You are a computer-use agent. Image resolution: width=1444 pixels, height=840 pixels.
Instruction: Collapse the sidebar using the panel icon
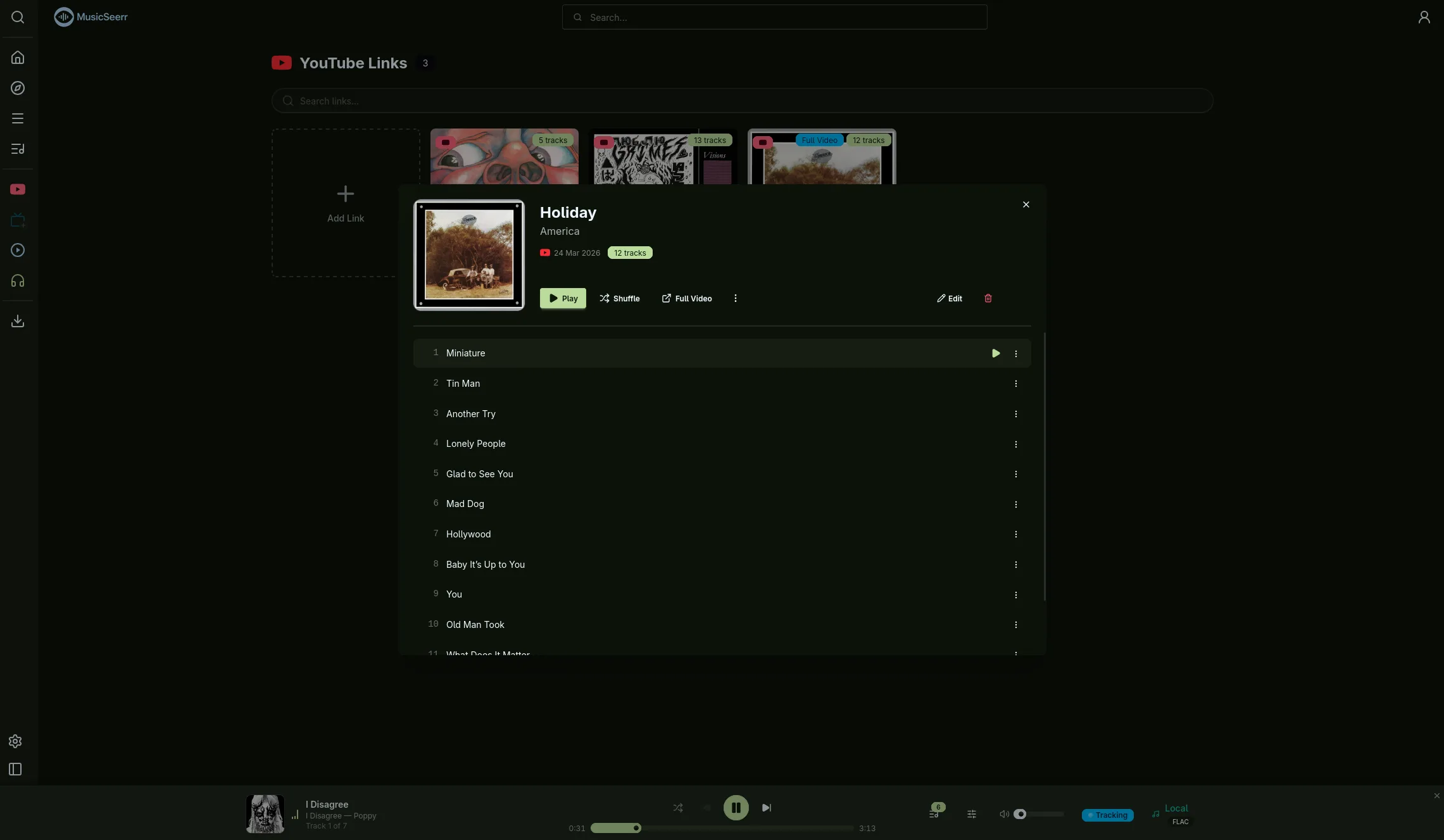(15, 769)
